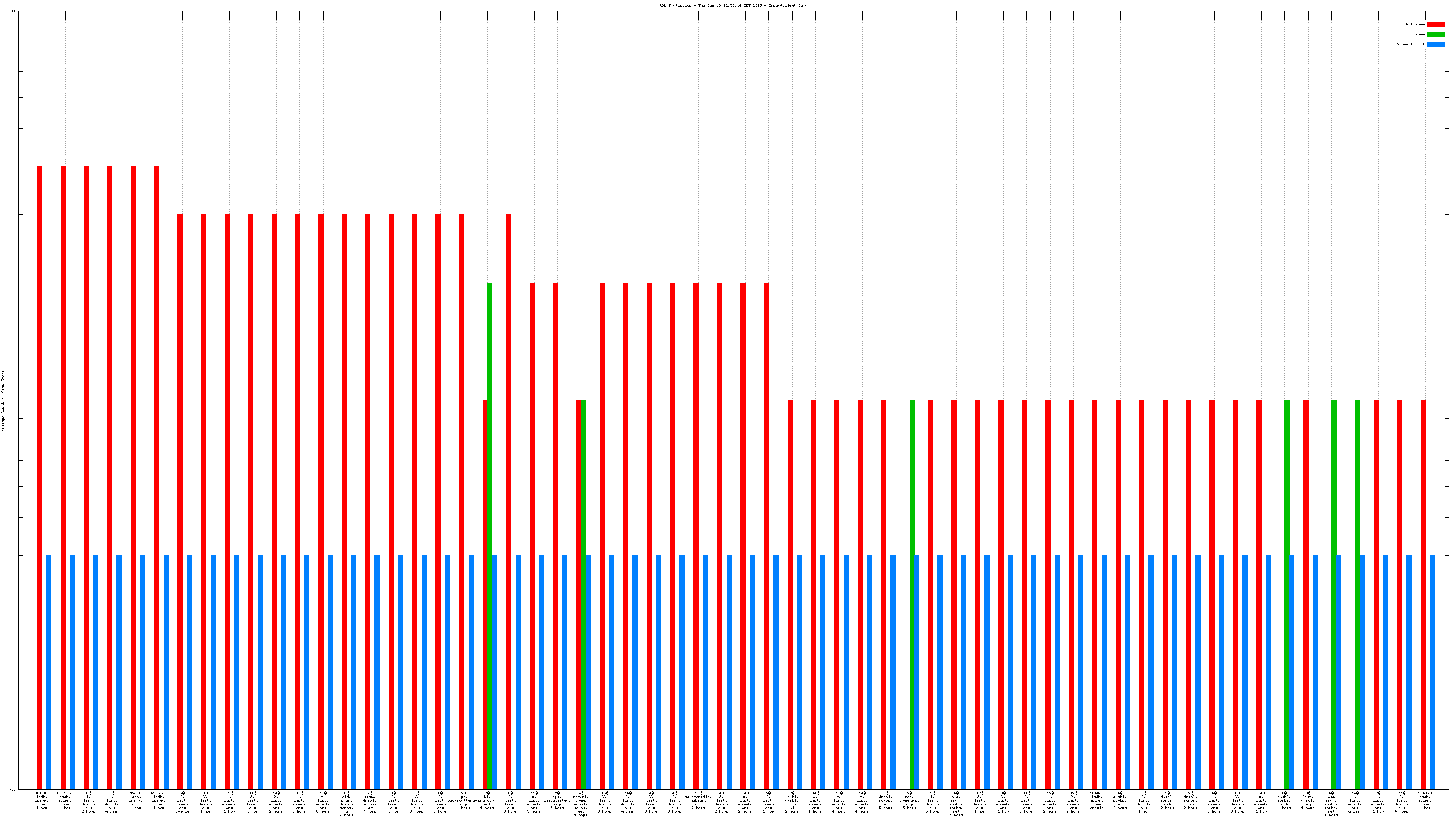
Task: Click the Message Count or Spam Score axis label
Action: pos(3,401)
